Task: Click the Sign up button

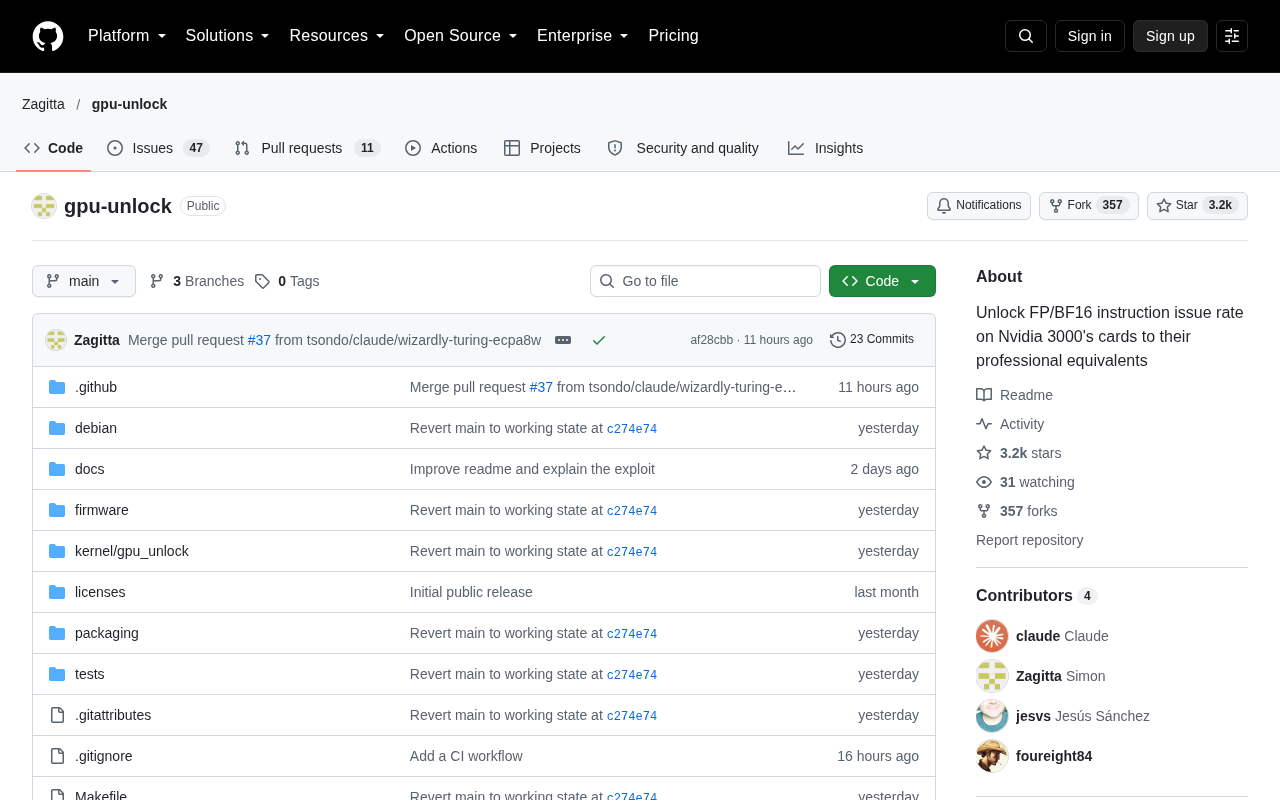Action: (1170, 36)
